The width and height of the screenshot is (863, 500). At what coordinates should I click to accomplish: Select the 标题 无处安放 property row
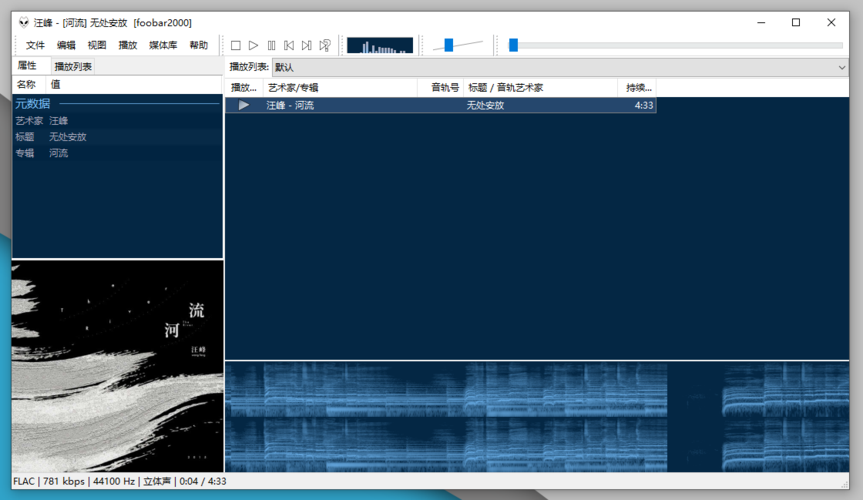[x=117, y=137]
